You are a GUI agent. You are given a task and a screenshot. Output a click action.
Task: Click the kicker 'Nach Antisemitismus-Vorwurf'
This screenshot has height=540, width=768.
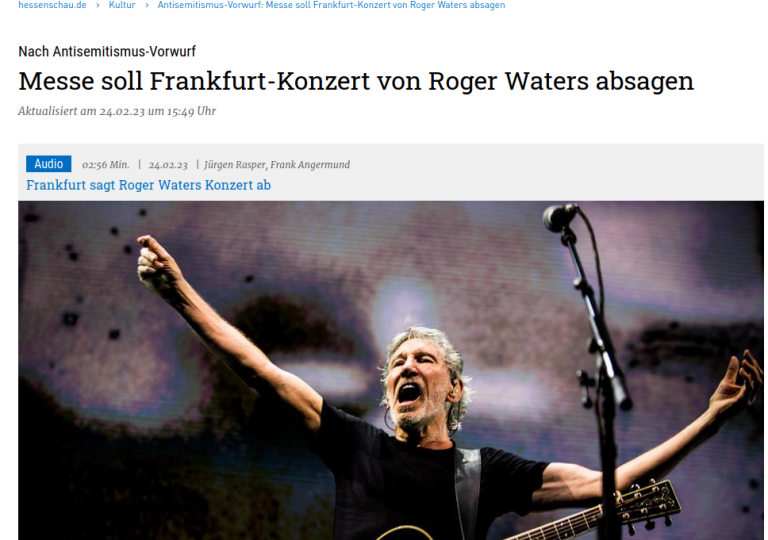107,51
